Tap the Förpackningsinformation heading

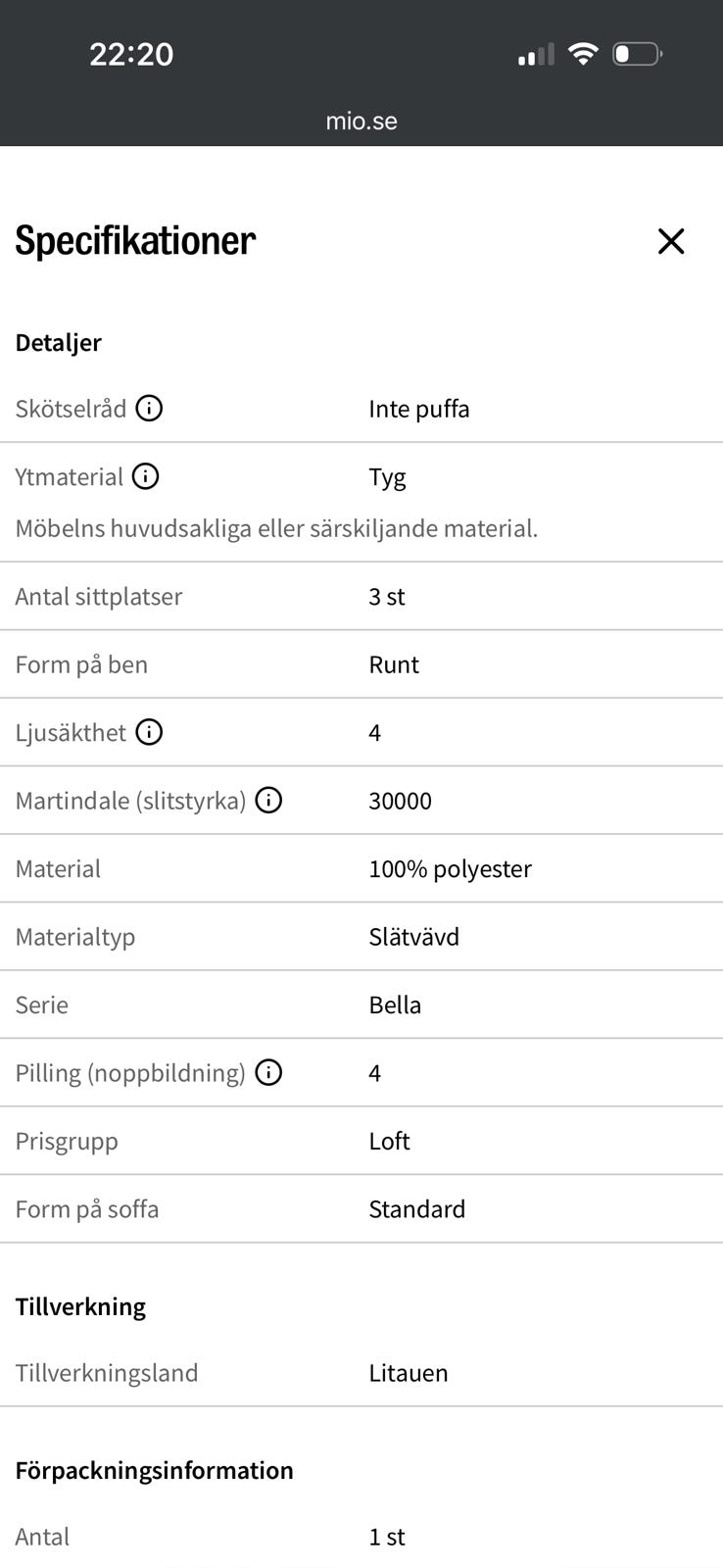(x=154, y=1470)
